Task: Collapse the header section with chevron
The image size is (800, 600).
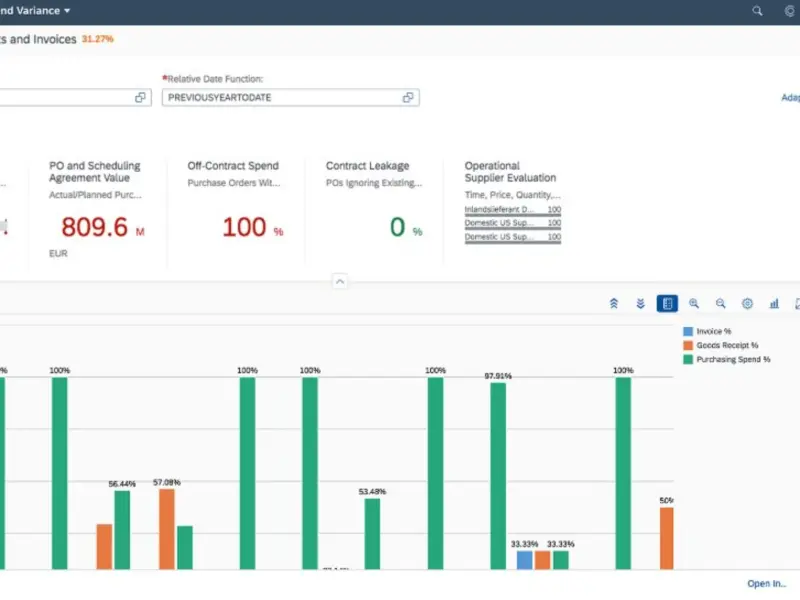Action: [x=339, y=282]
